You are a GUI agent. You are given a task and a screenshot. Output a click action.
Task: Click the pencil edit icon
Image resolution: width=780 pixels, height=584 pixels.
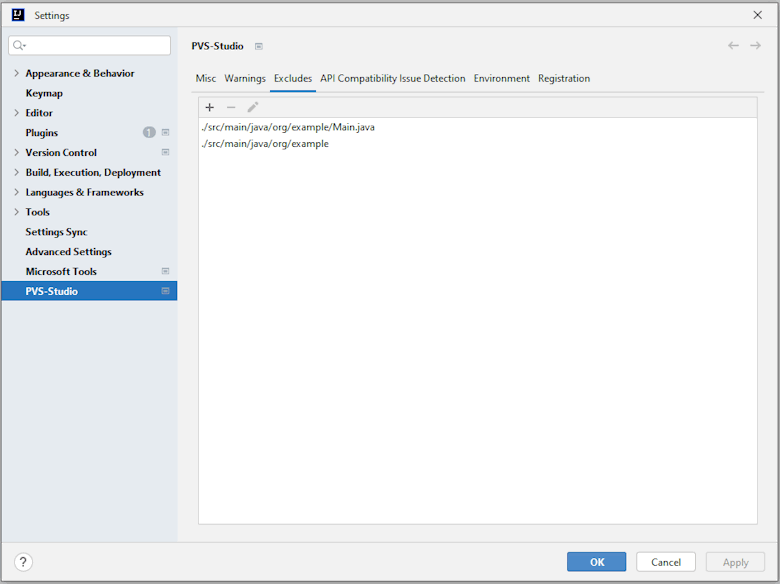[253, 107]
